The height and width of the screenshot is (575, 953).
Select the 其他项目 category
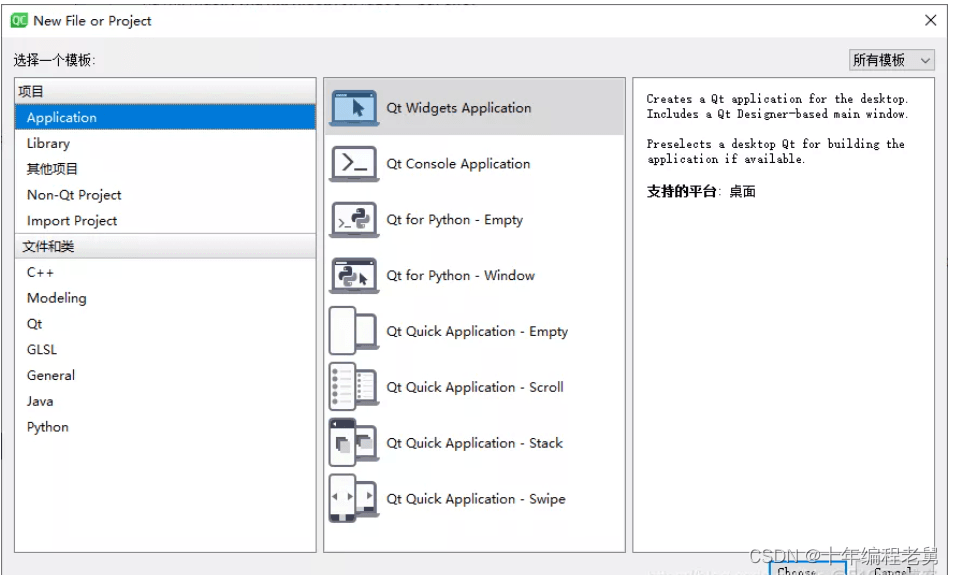(165, 169)
